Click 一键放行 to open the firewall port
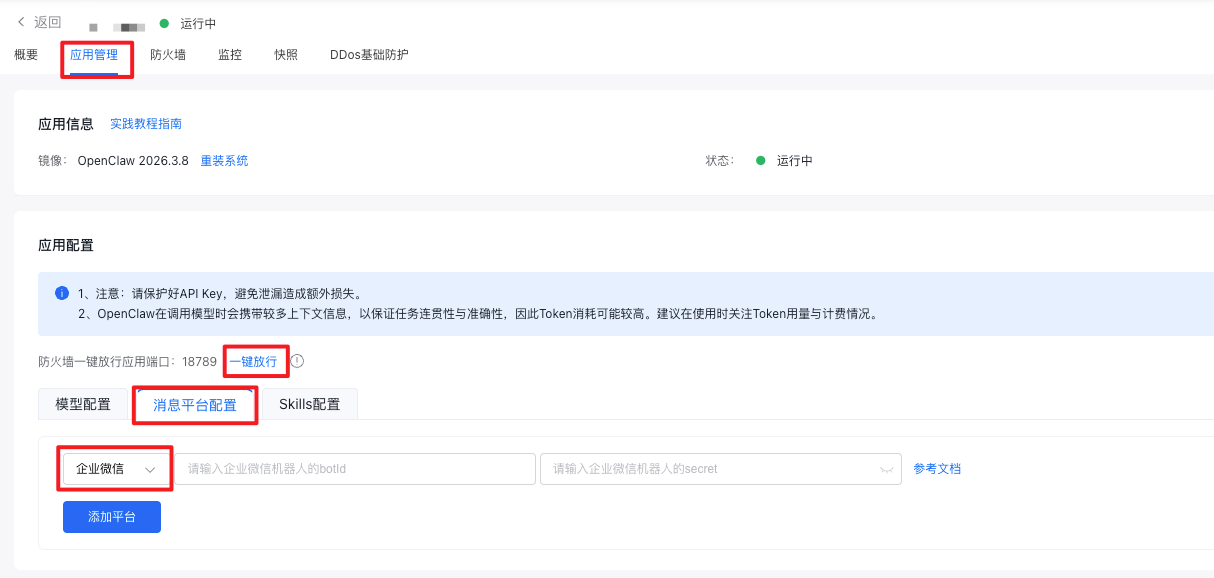Image resolution: width=1214 pixels, height=578 pixels. pyautogui.click(x=253, y=361)
